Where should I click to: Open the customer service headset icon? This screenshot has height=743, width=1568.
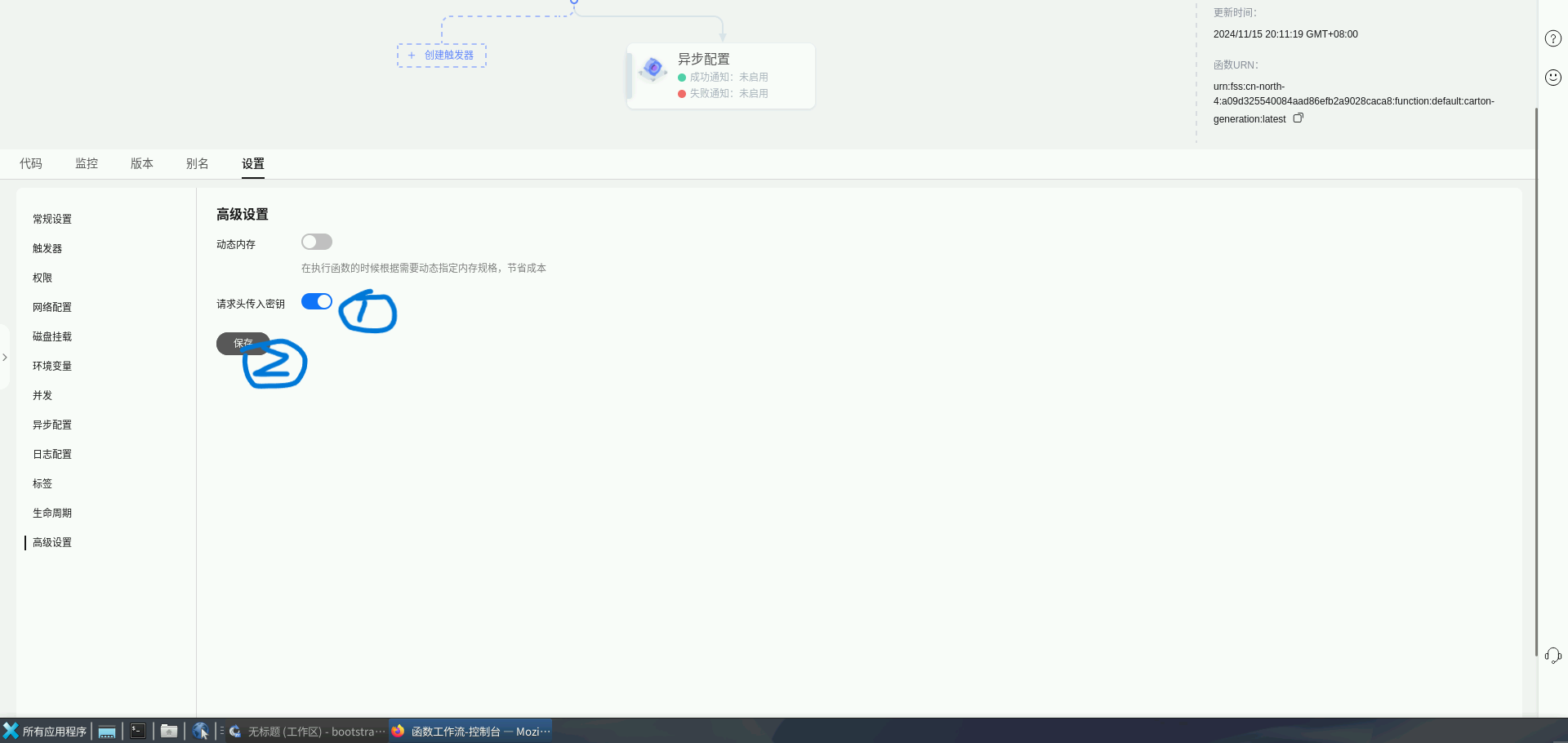[1553, 656]
